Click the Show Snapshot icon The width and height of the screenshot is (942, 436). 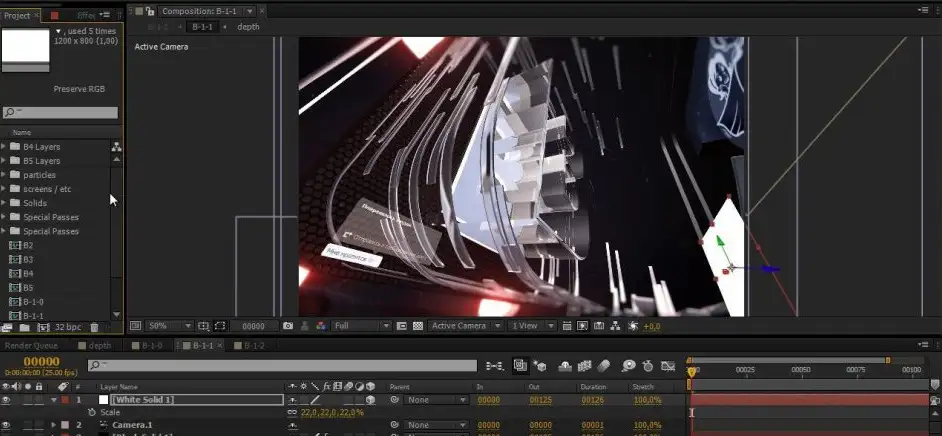(x=305, y=325)
